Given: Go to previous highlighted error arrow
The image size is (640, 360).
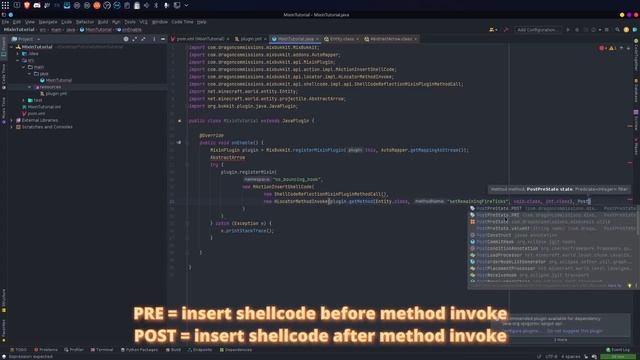Looking at the screenshot, I should tap(622, 48).
